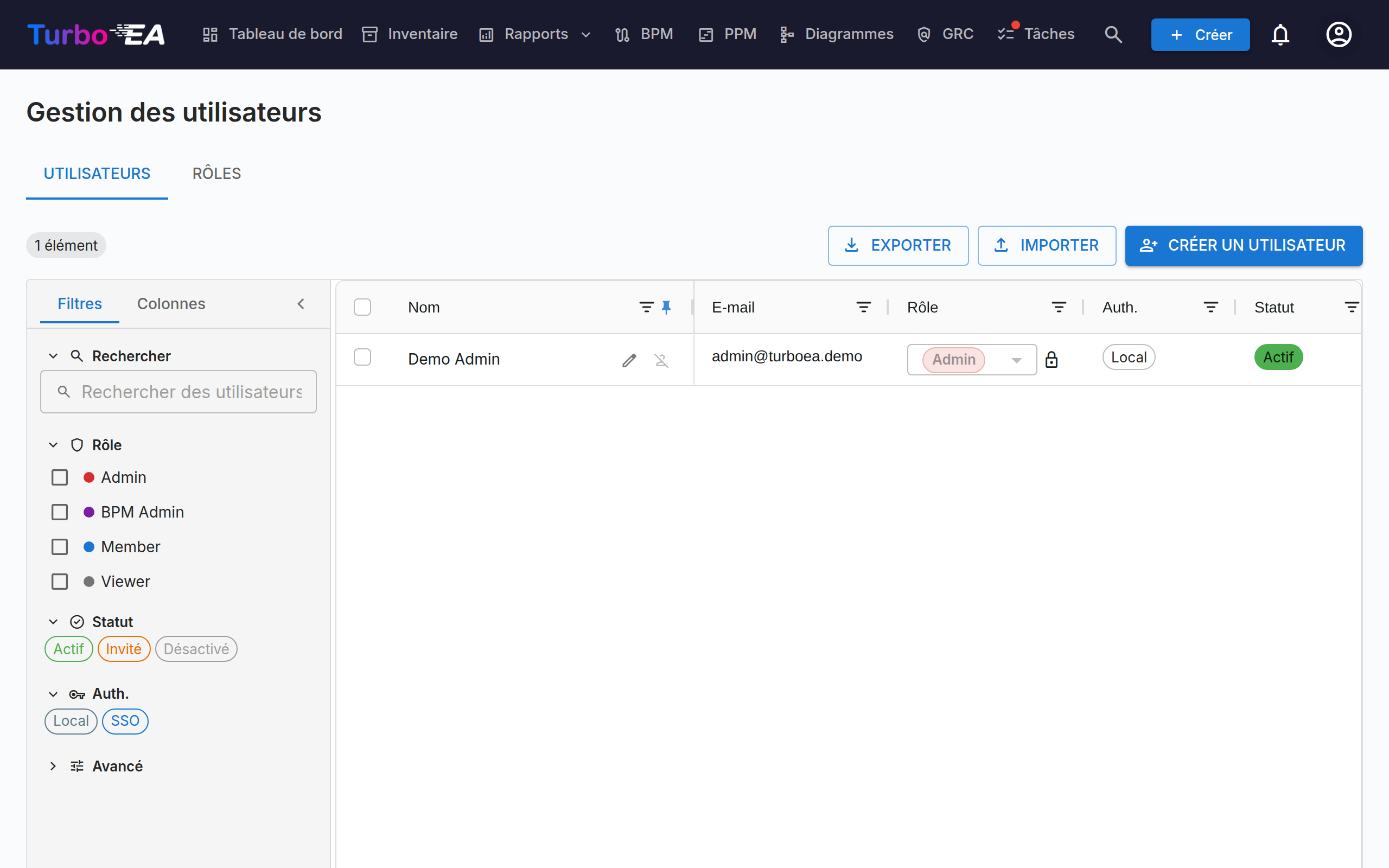Image resolution: width=1389 pixels, height=868 pixels.
Task: Click the global search magnifier icon
Action: 1113,34
